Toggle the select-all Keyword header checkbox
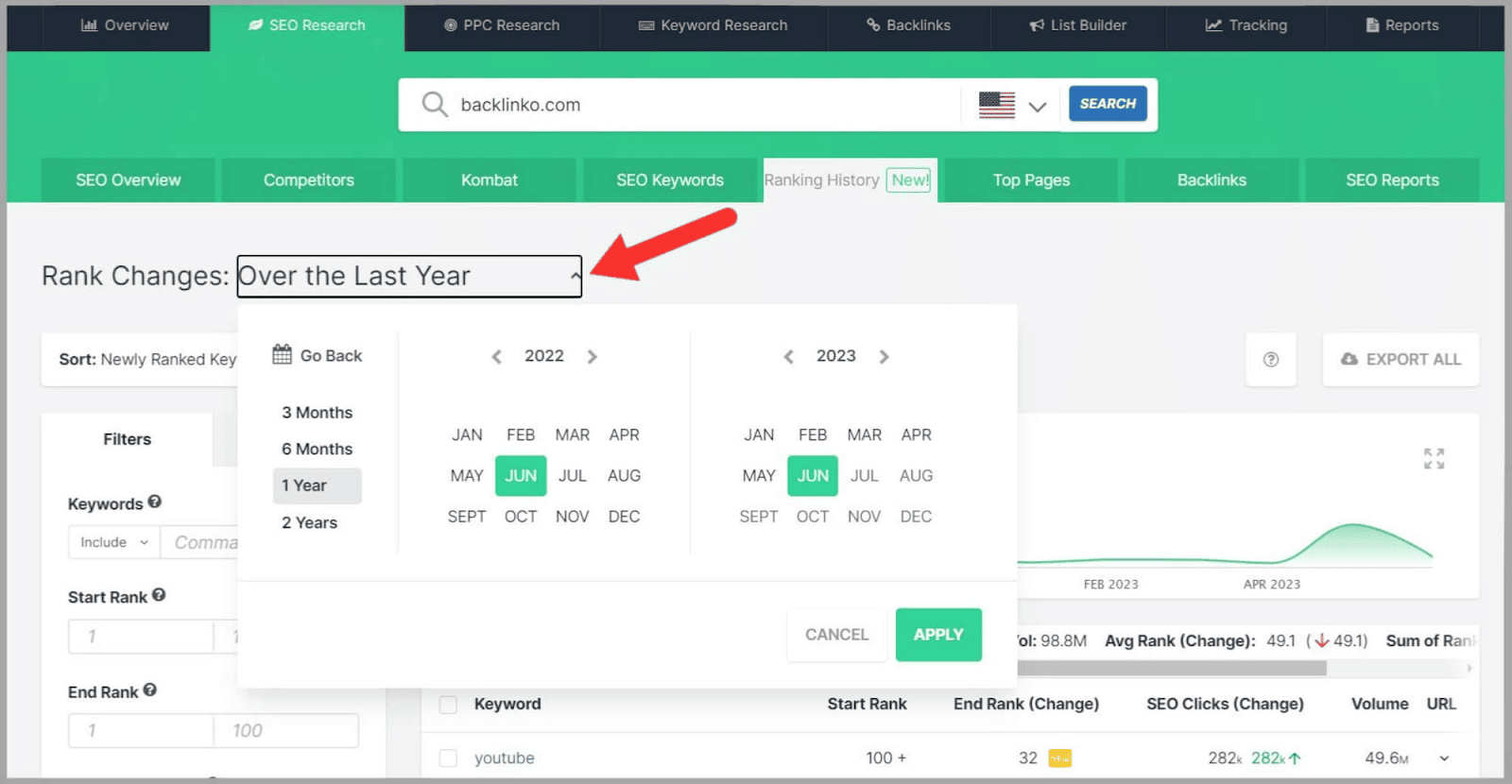This screenshot has width=1512, height=784. point(448,705)
